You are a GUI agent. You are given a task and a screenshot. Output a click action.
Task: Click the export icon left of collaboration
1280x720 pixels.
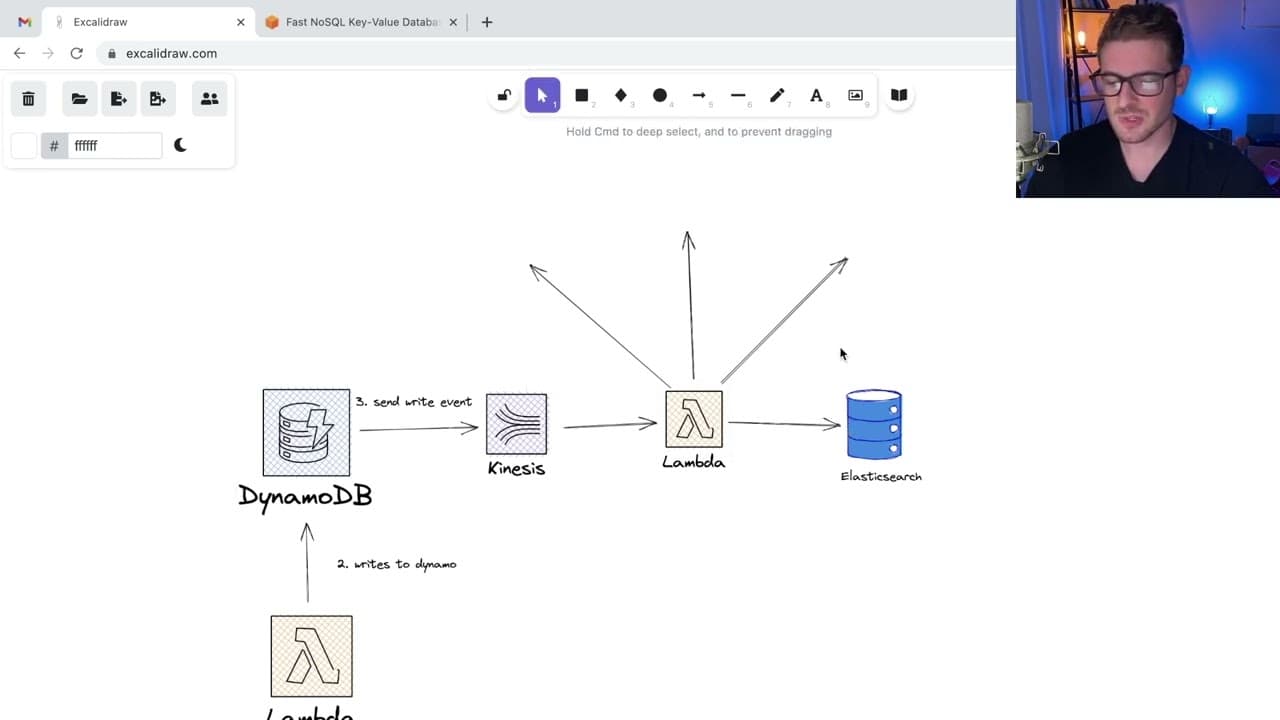click(x=158, y=98)
